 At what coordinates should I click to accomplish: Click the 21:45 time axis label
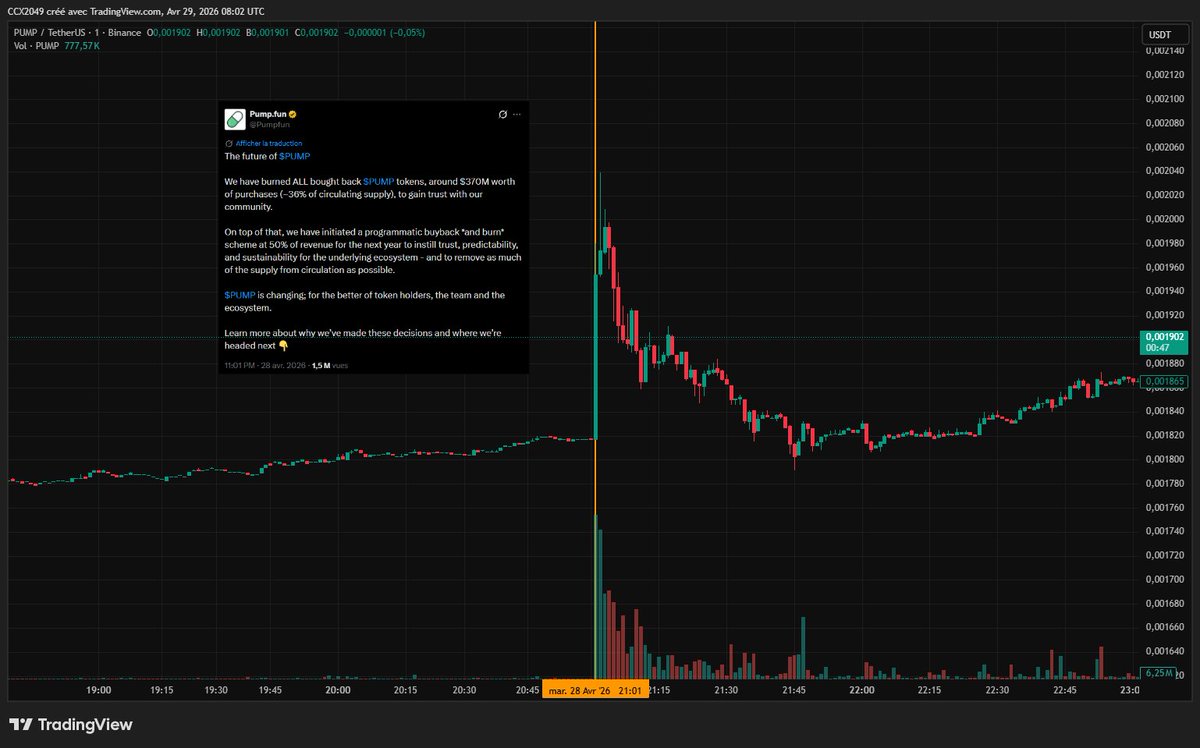point(795,690)
